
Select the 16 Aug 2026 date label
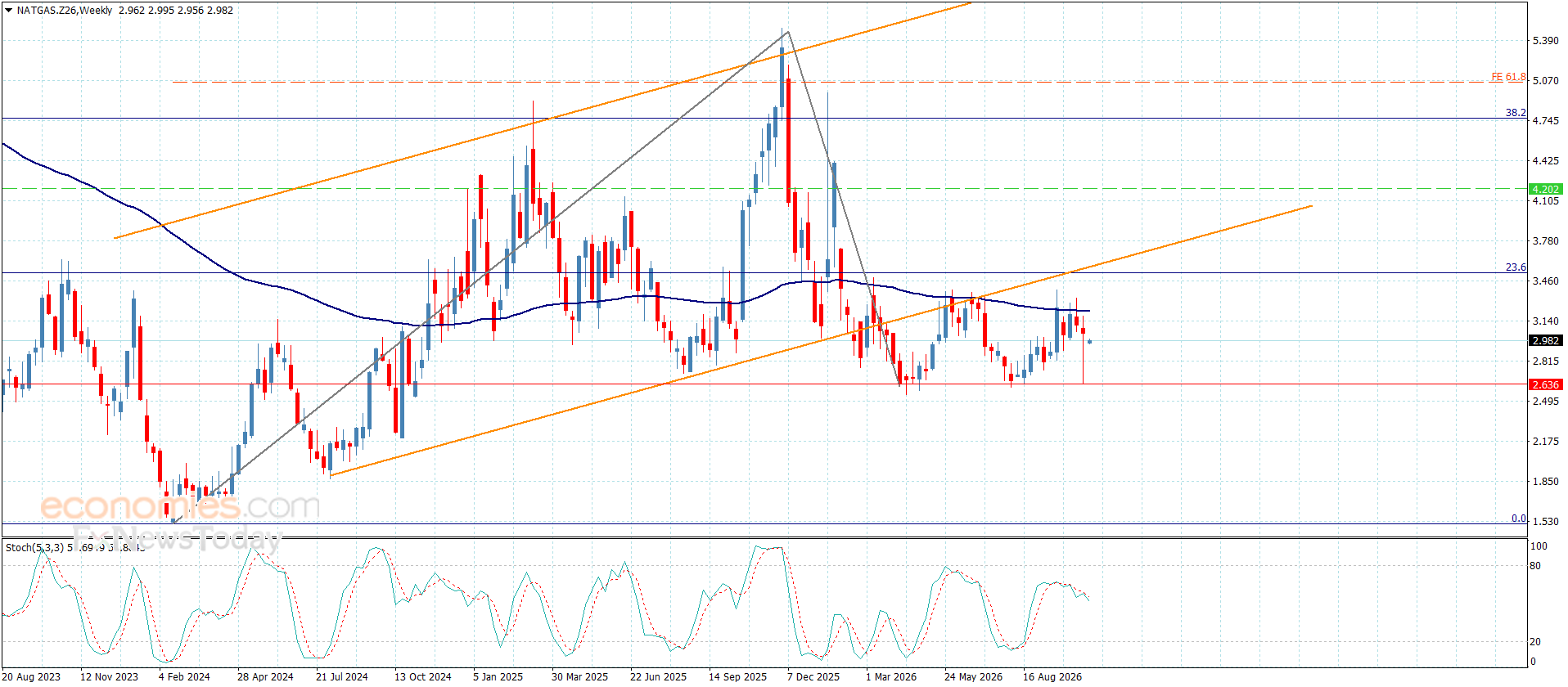coord(1052,676)
